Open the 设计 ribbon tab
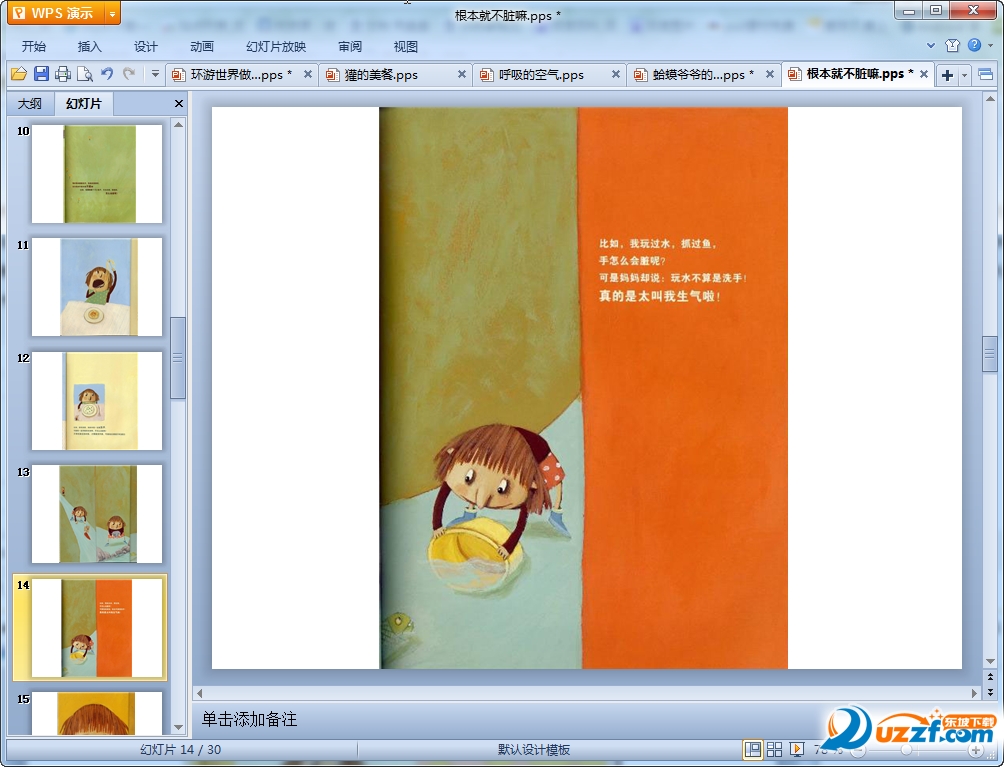Image resolution: width=1004 pixels, height=767 pixels. [145, 47]
